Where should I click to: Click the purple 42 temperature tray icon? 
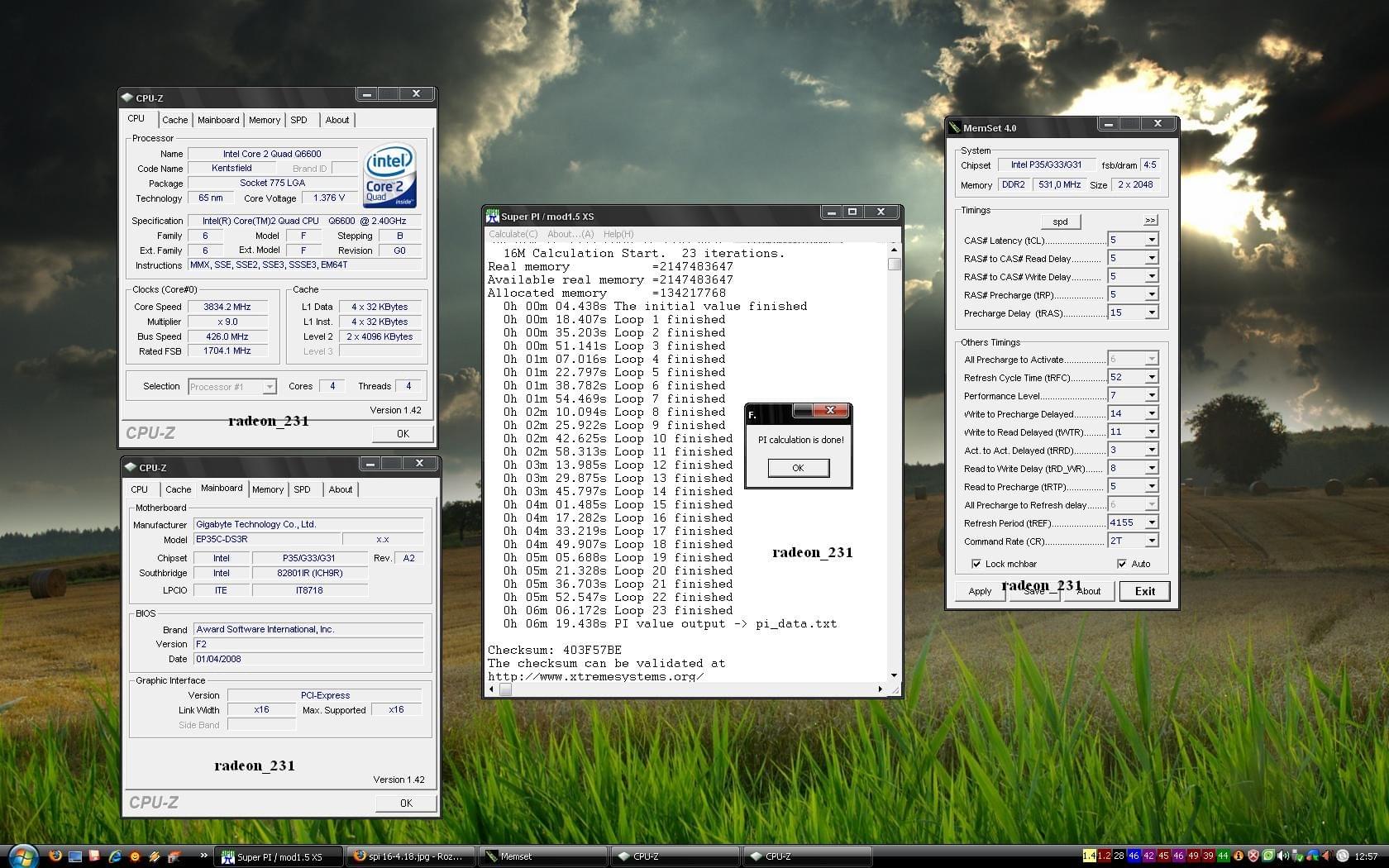[x=1149, y=856]
